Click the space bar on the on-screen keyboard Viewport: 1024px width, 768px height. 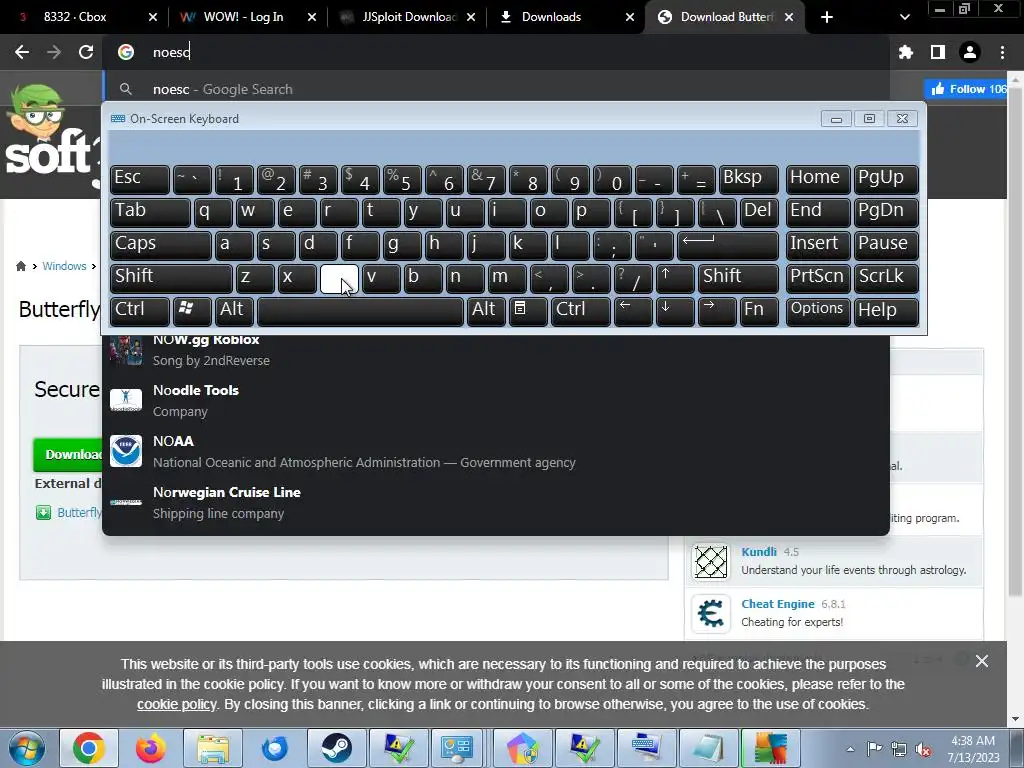point(360,311)
